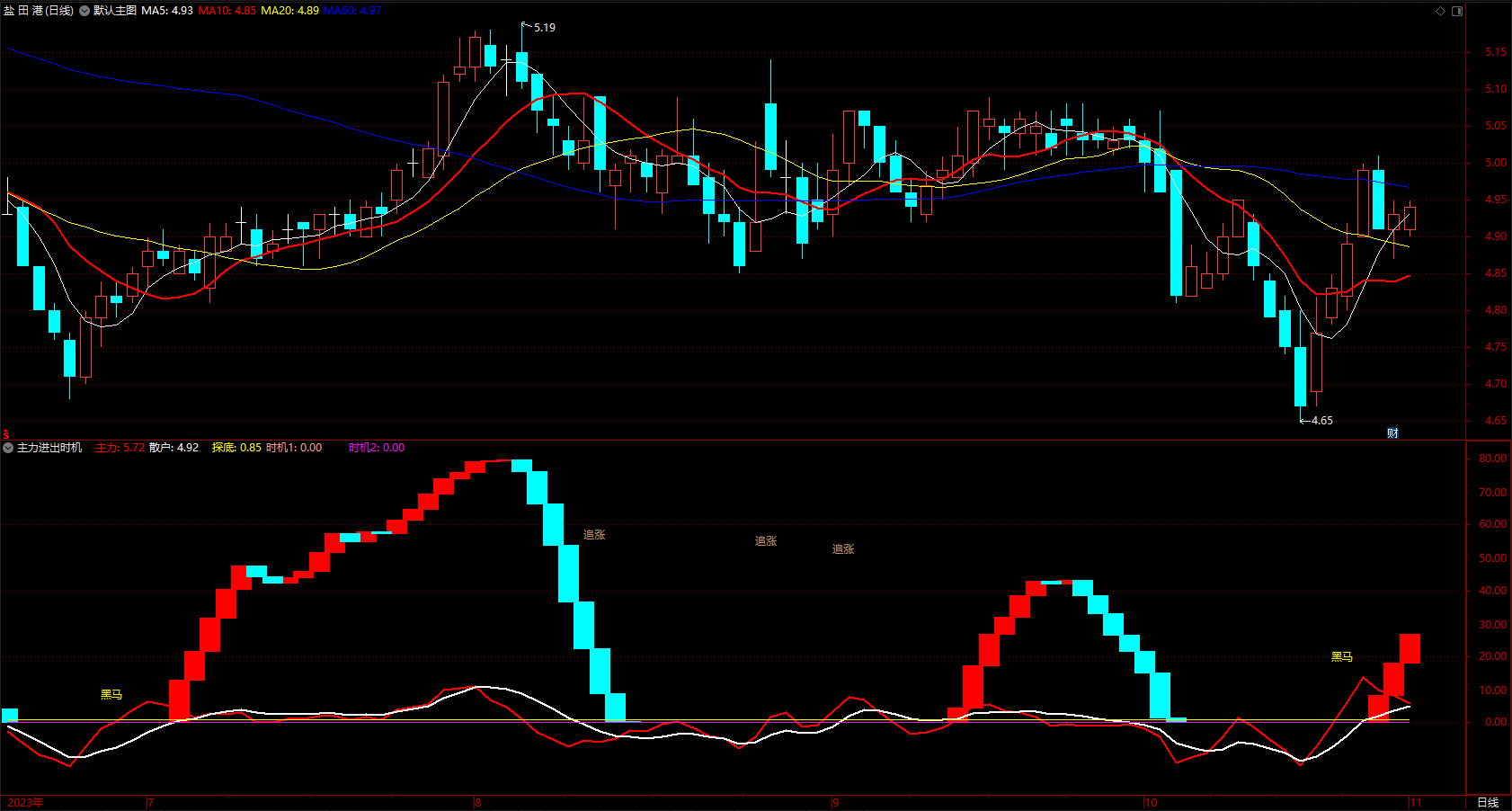Click the MA20: 4.89 indicator value

[x=290, y=11]
